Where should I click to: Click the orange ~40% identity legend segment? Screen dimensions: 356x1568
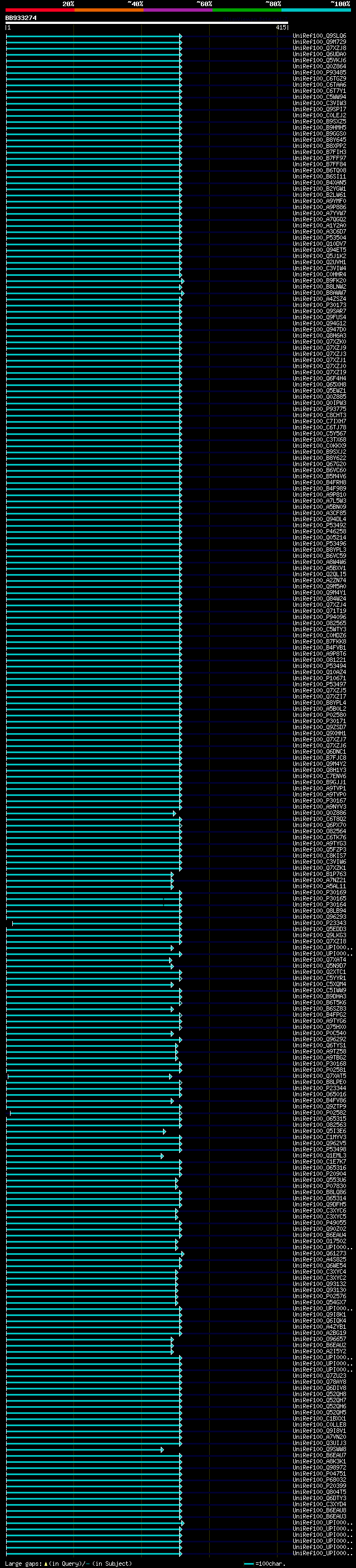tap(109, 10)
